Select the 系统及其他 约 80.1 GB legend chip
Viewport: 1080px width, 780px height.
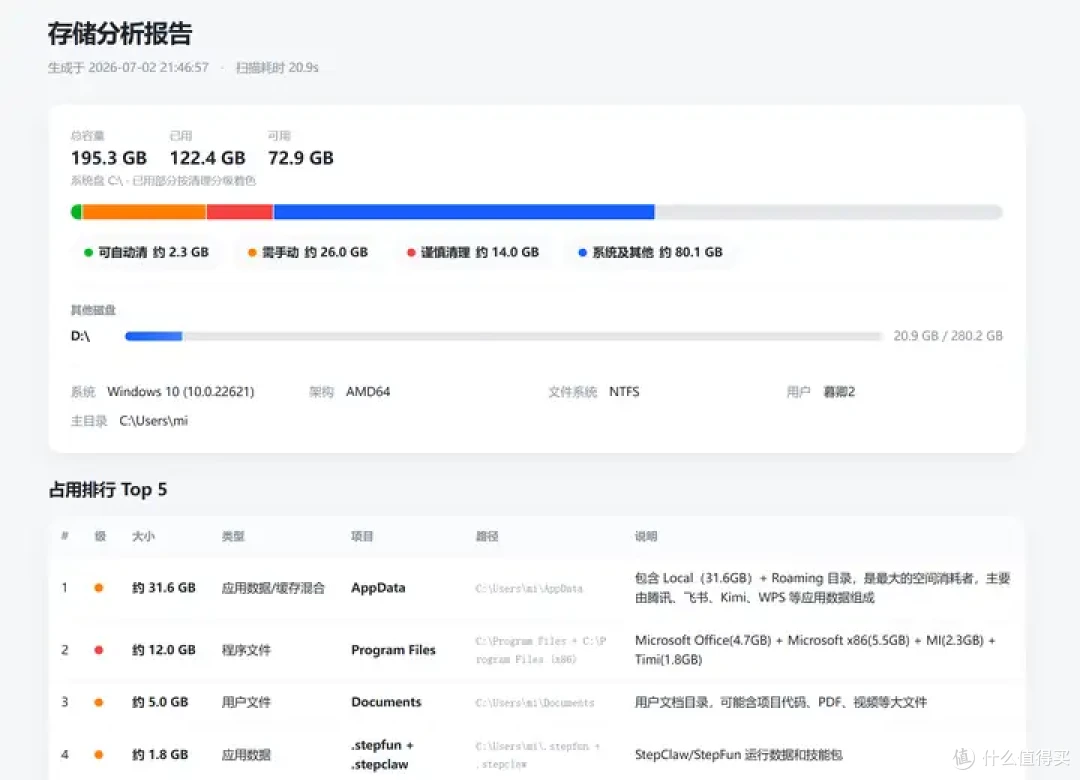point(650,252)
